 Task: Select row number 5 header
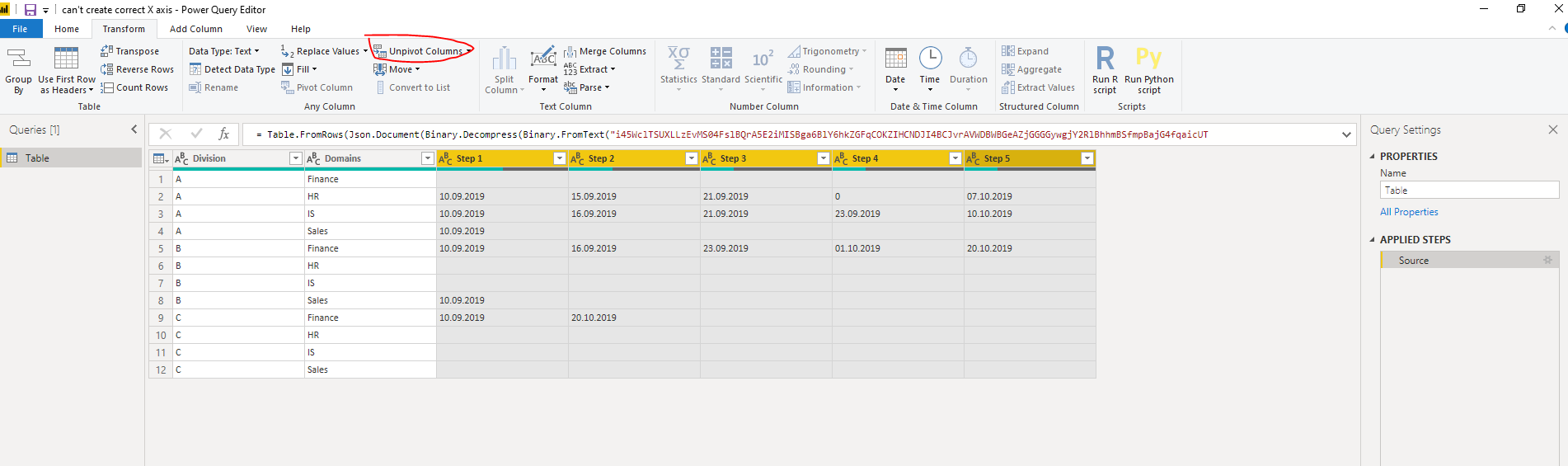[x=161, y=248]
